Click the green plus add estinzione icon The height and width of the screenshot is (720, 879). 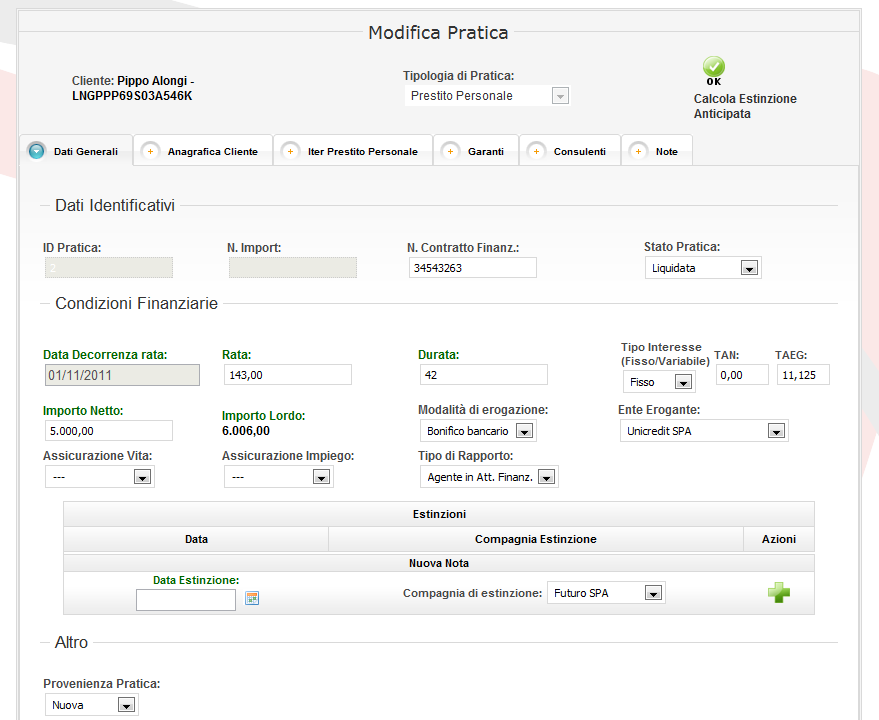pyautogui.click(x=779, y=593)
